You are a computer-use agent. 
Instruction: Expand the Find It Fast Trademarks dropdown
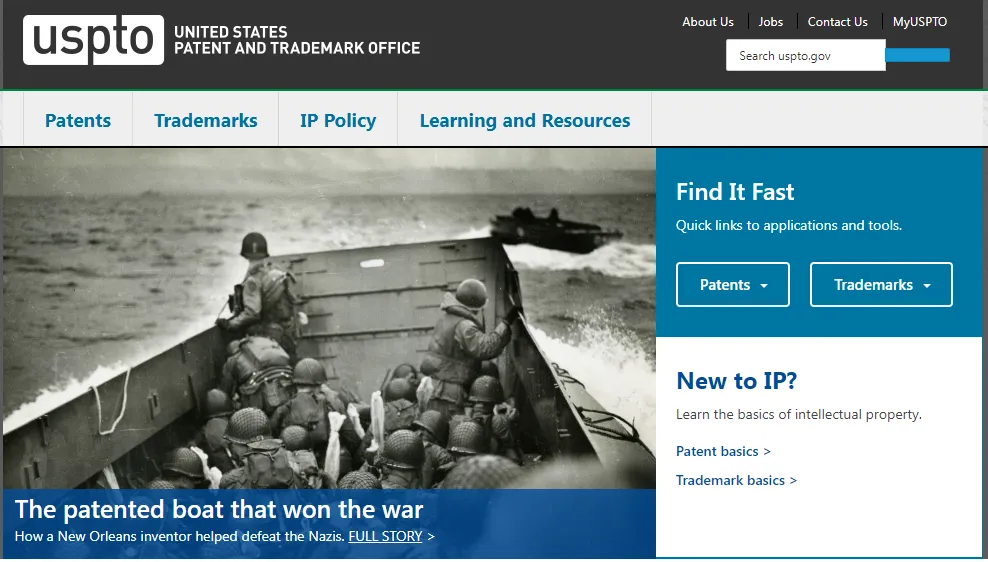[881, 285]
